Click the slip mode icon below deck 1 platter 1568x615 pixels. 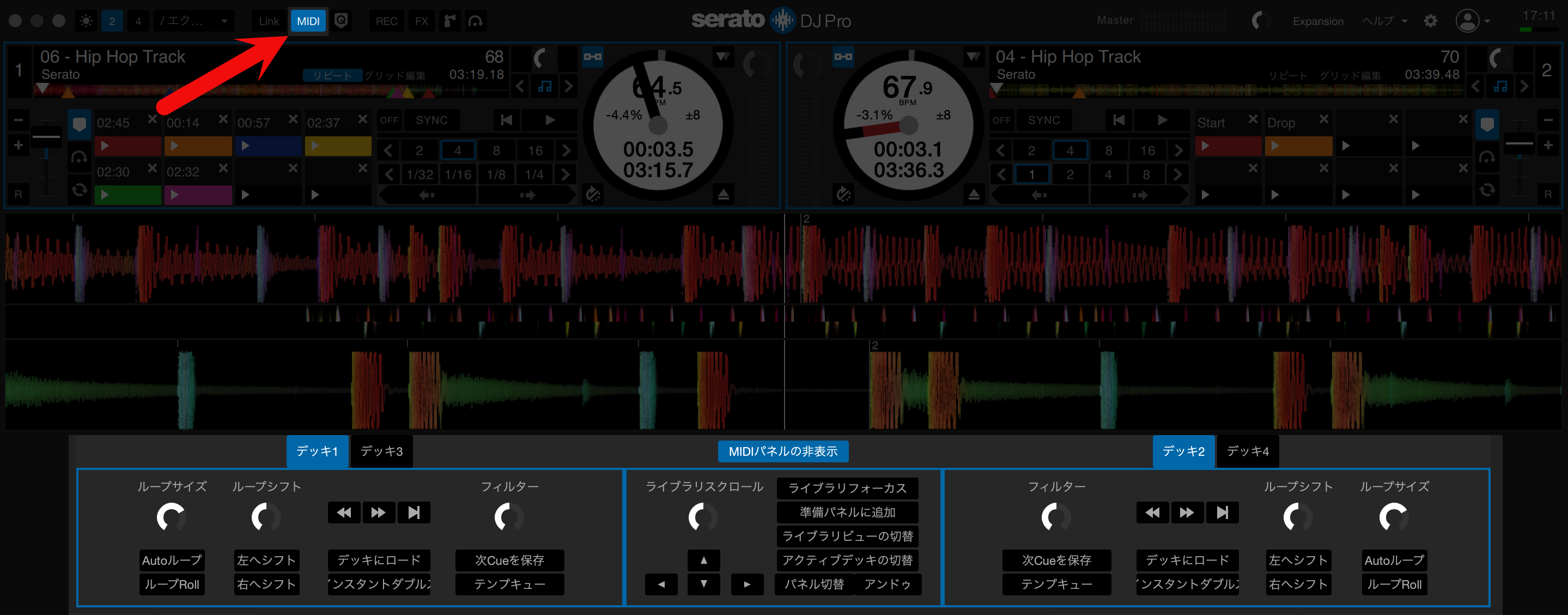[593, 194]
